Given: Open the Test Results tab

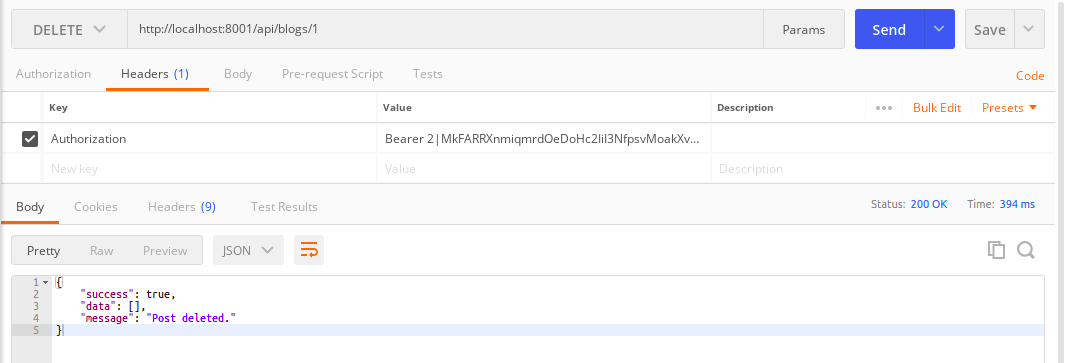Looking at the screenshot, I should (284, 207).
